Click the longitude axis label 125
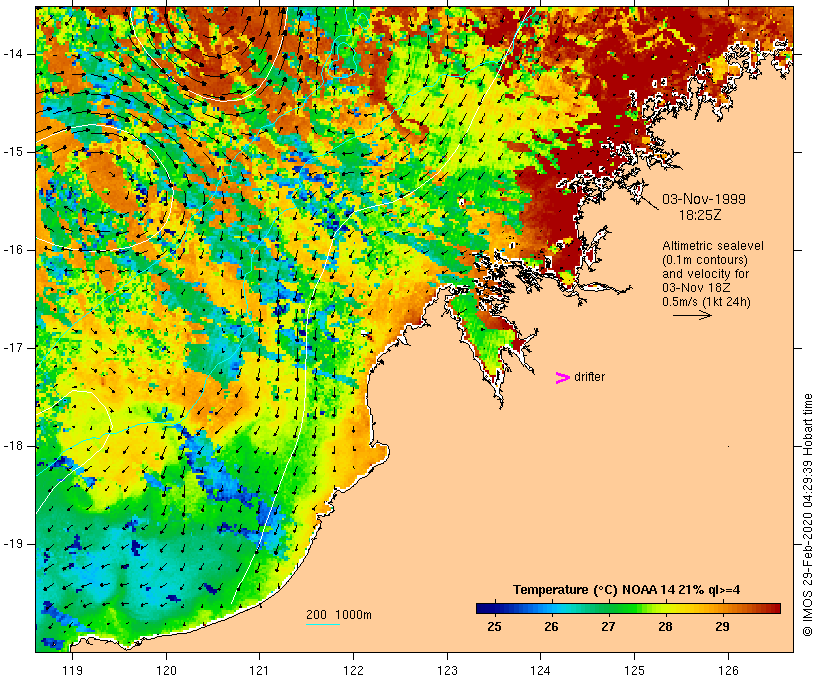Image resolution: width=820 pixels, height=680 pixels. click(634, 670)
